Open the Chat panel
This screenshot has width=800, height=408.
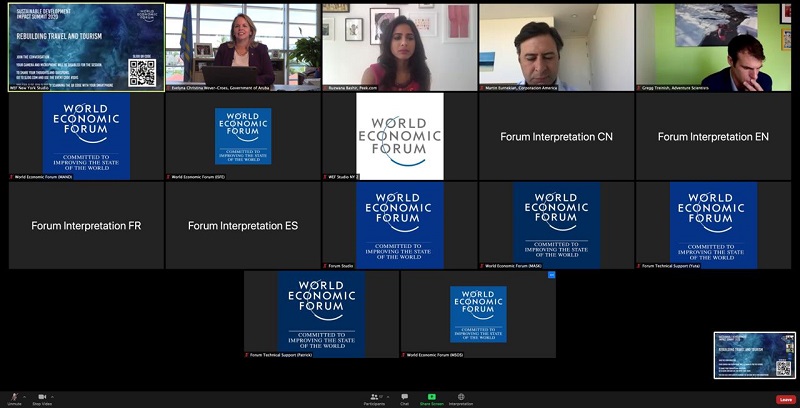(405, 397)
